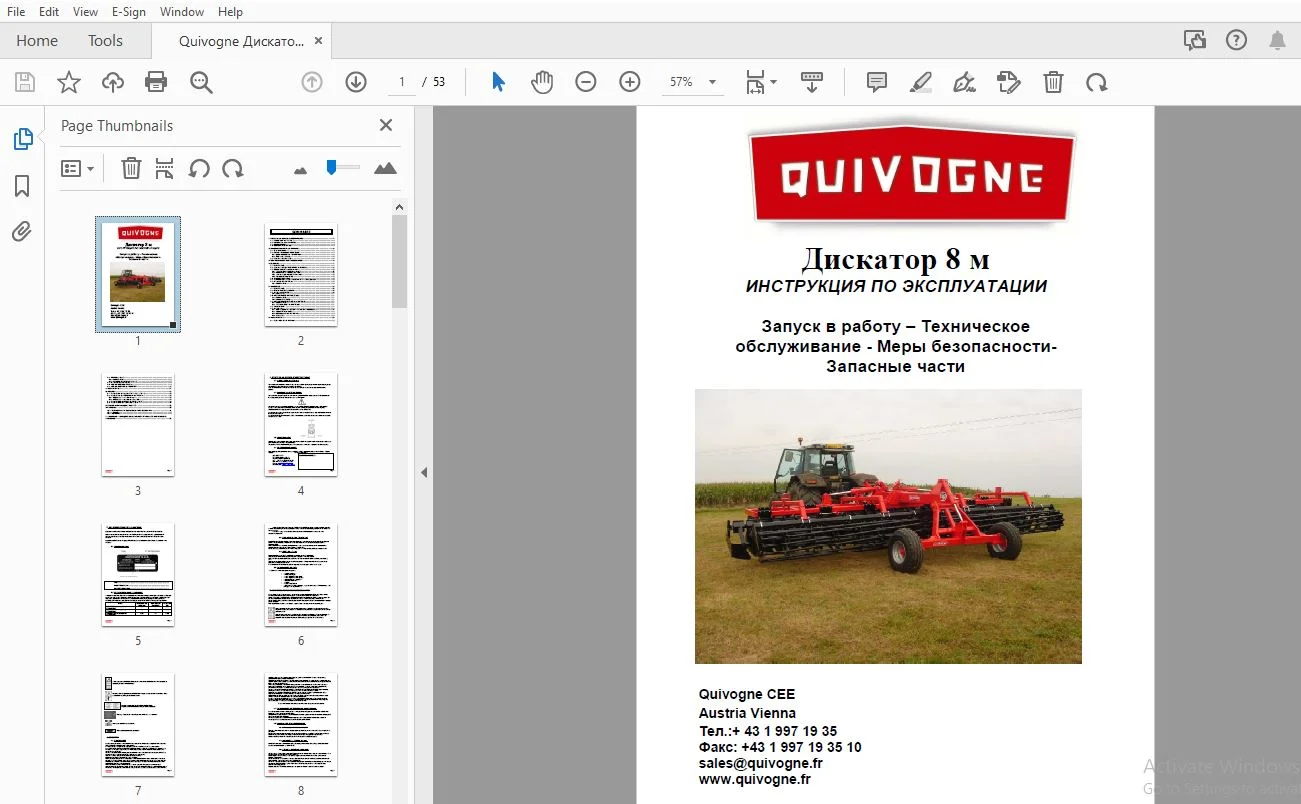Open the sign document pen tool
1301x804 pixels.
click(965, 82)
